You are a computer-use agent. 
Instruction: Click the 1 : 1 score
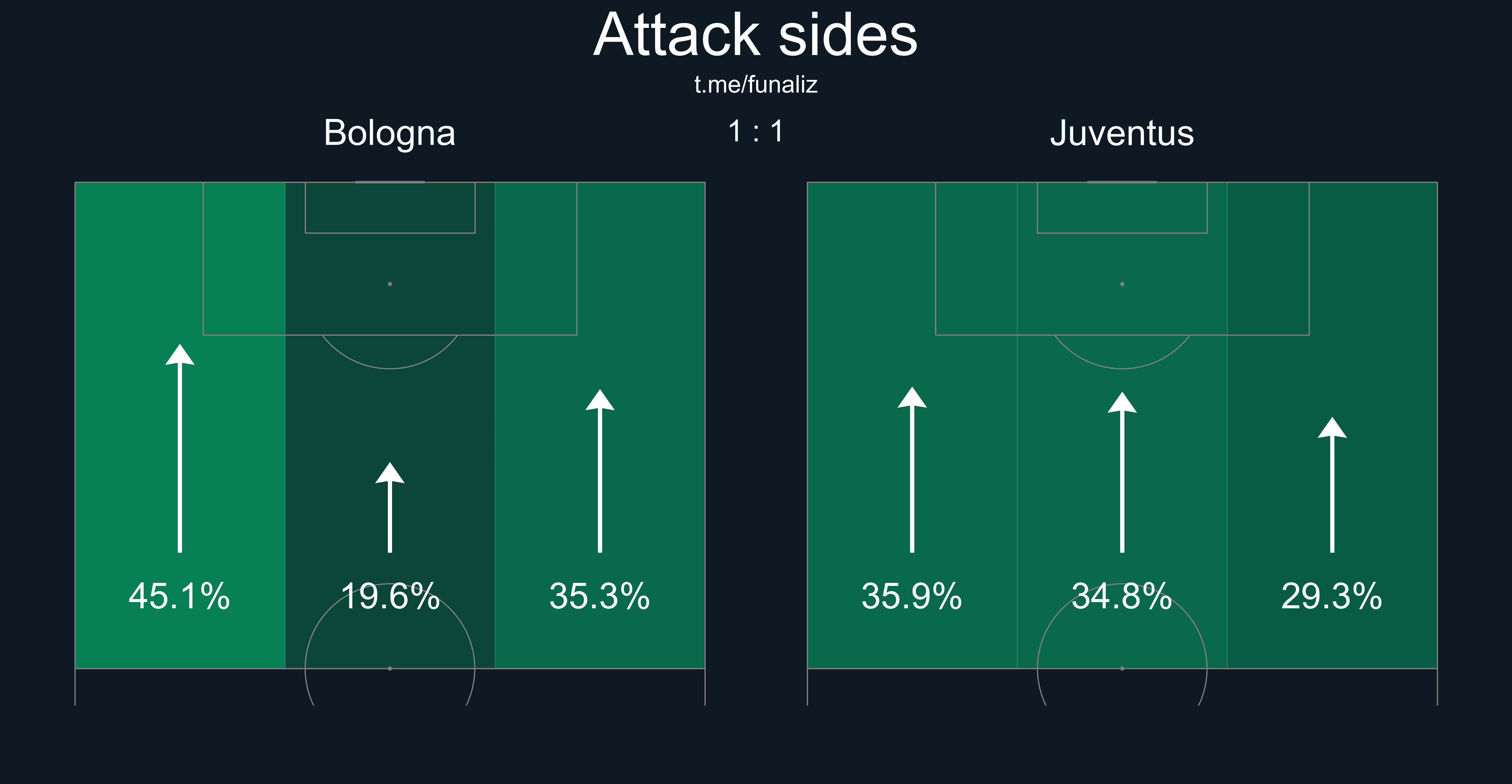point(756,131)
